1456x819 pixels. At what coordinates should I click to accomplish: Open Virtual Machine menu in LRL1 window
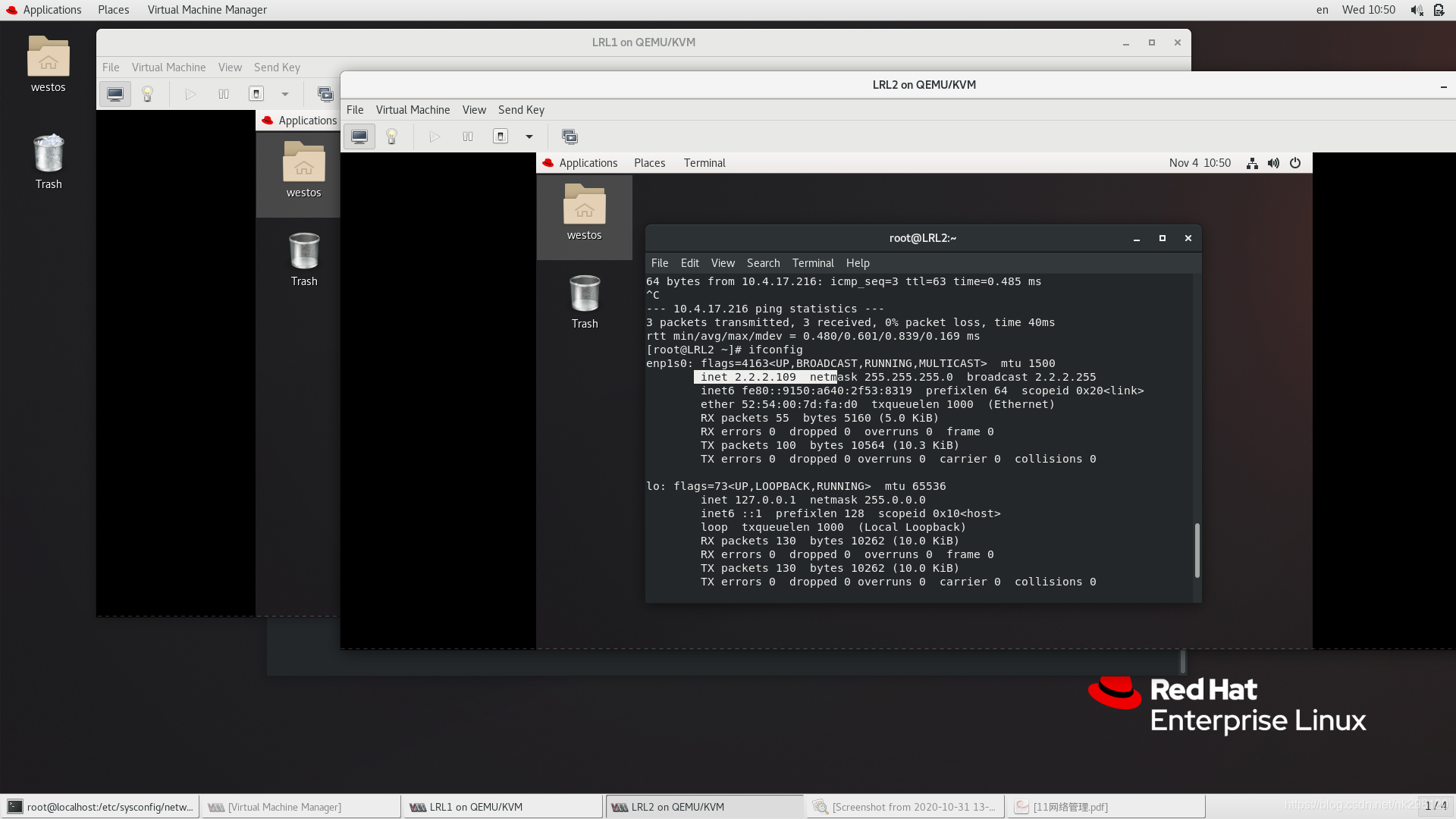pos(168,67)
